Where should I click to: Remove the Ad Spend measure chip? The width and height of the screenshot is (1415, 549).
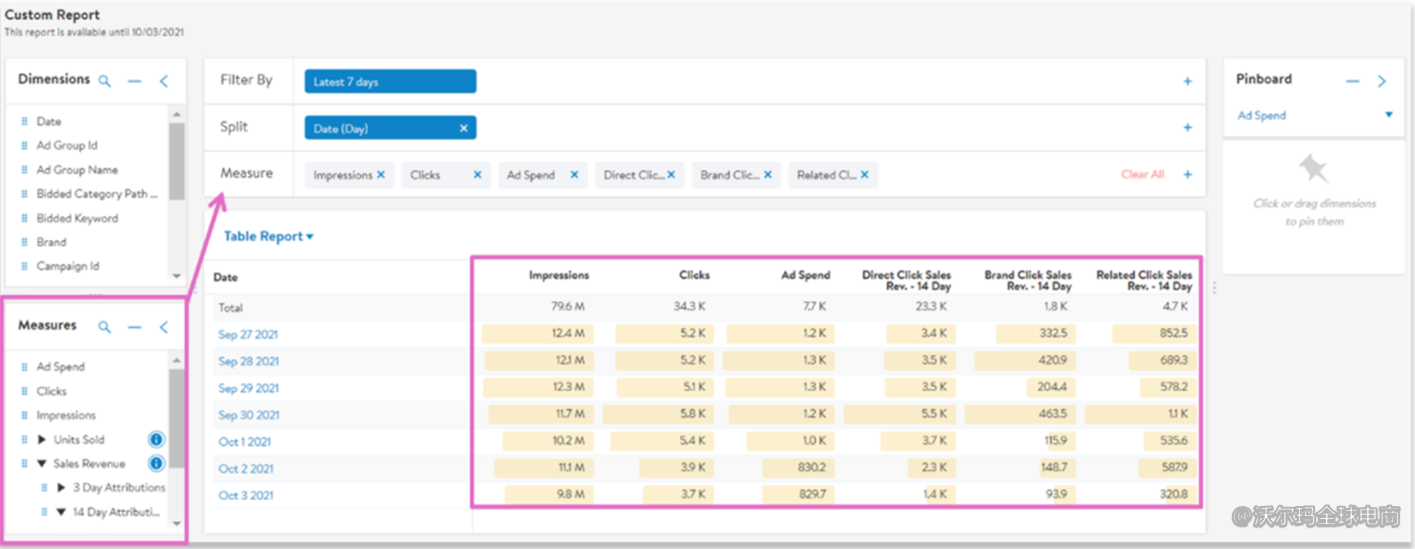pyautogui.click(x=574, y=175)
